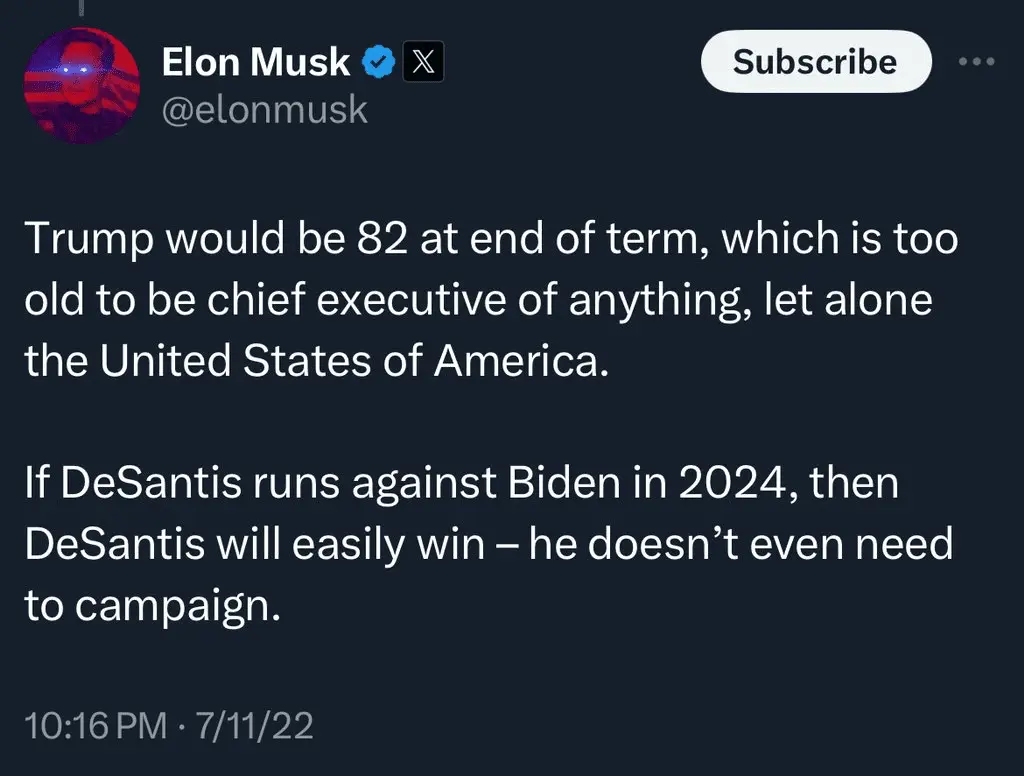Screen dimensions: 1024x776
Task: Open the @elonmusk handle link
Action: click(265, 109)
